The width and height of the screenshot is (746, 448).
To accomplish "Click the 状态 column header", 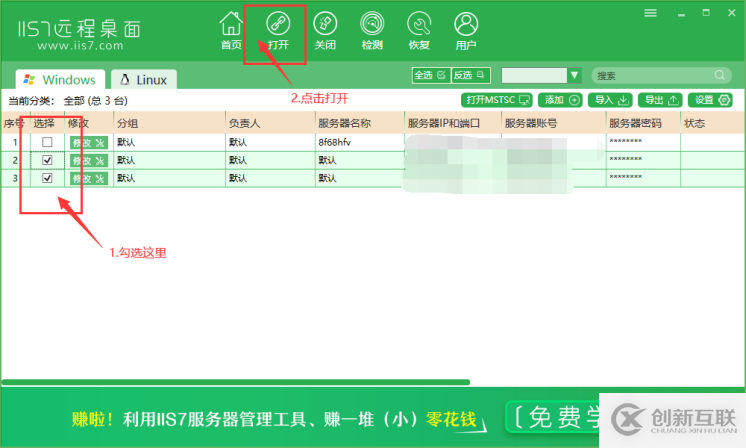I will point(712,123).
